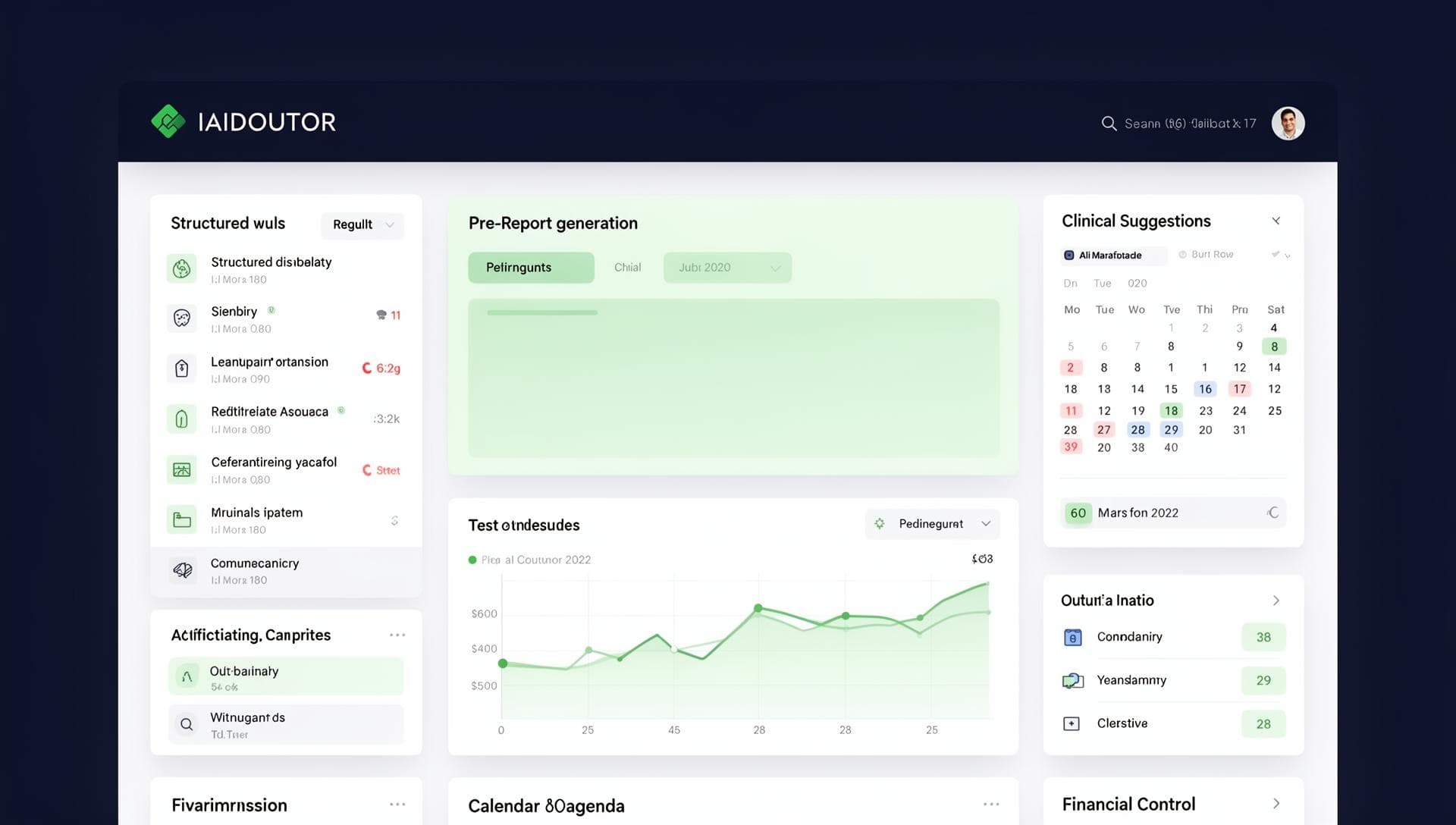Open the Pedinegurat dropdown on the chart

pos(932,523)
